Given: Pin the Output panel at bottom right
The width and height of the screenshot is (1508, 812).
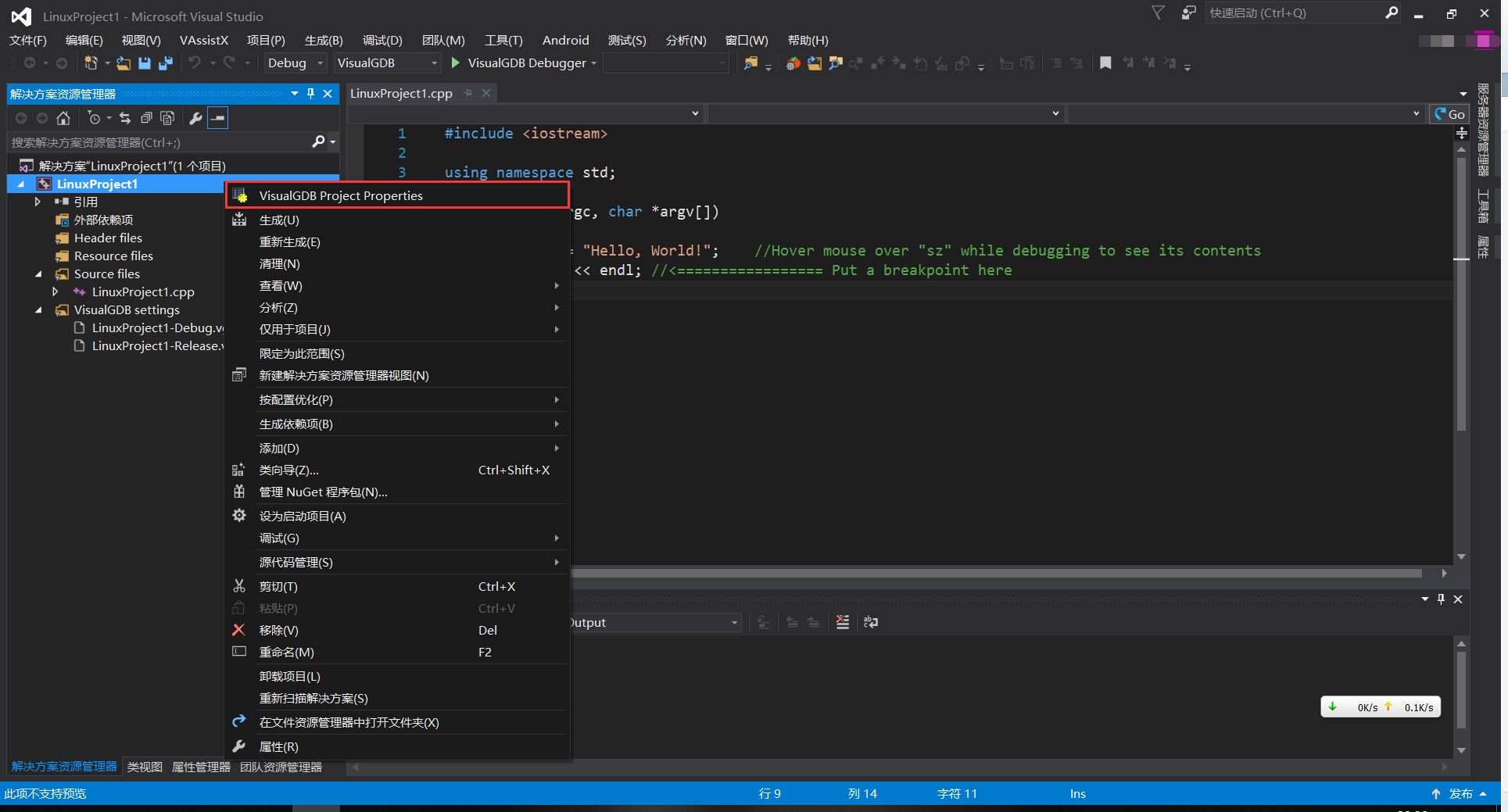Looking at the screenshot, I should (x=1441, y=599).
